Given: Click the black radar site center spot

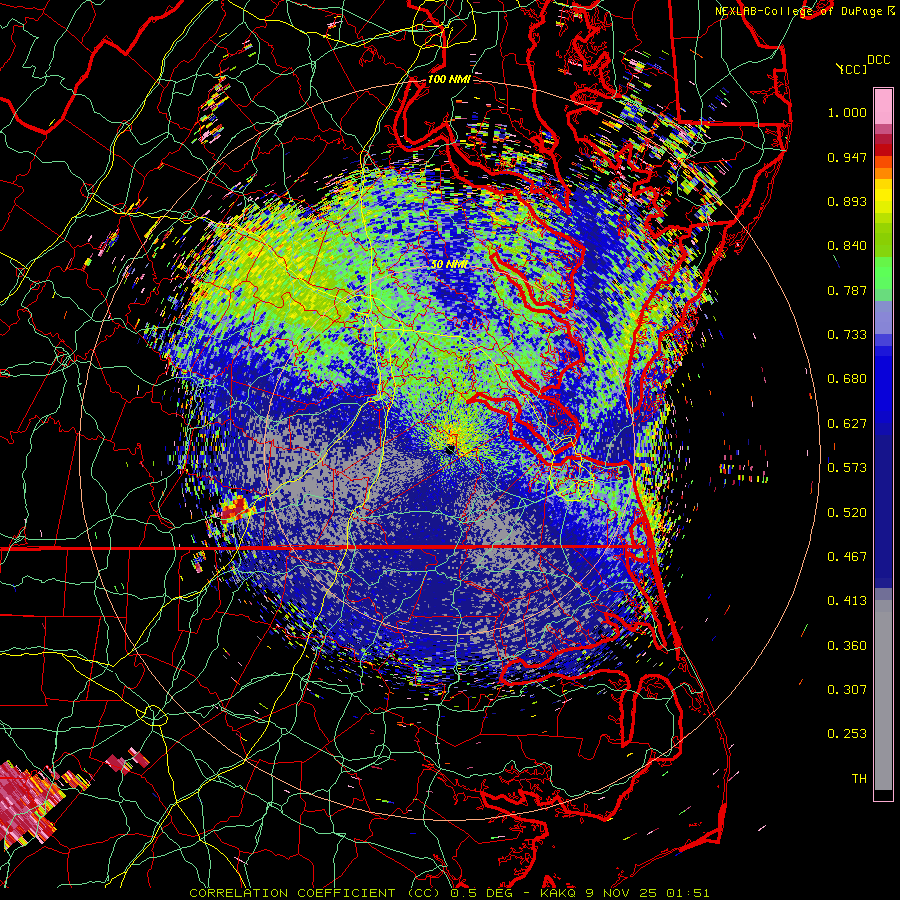Looking at the screenshot, I should tap(450, 449).
